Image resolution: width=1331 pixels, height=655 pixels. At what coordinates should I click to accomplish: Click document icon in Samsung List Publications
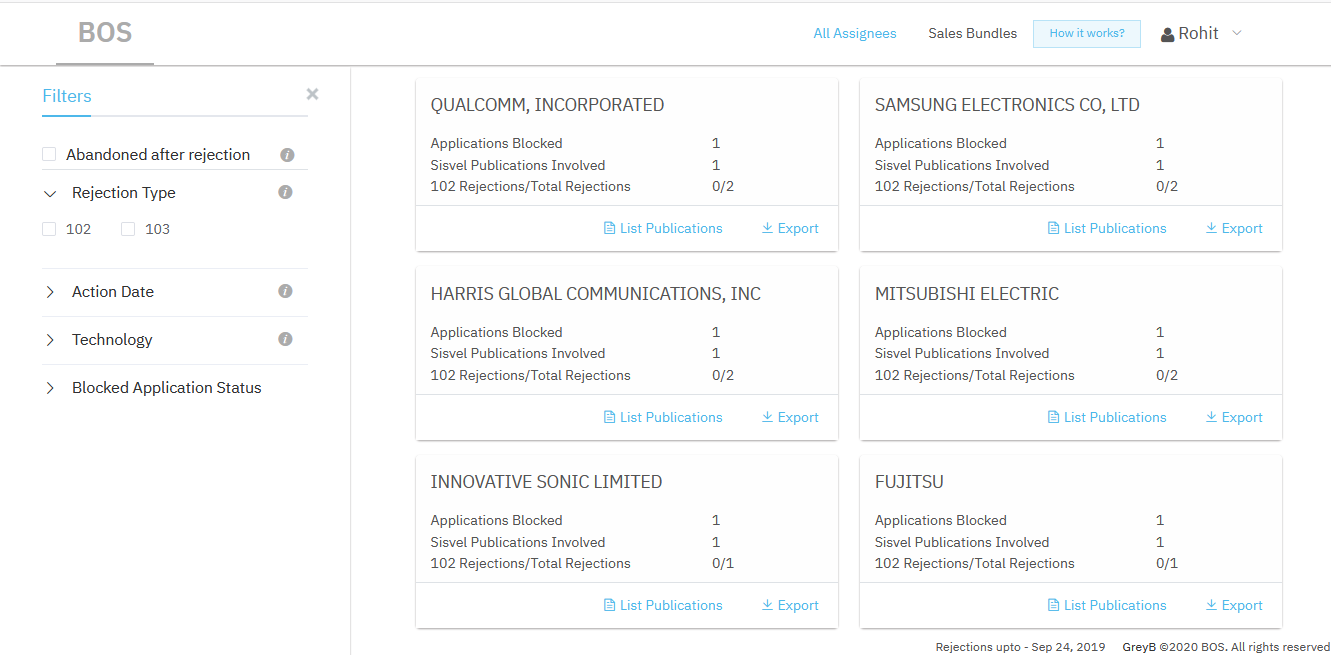click(x=1053, y=228)
